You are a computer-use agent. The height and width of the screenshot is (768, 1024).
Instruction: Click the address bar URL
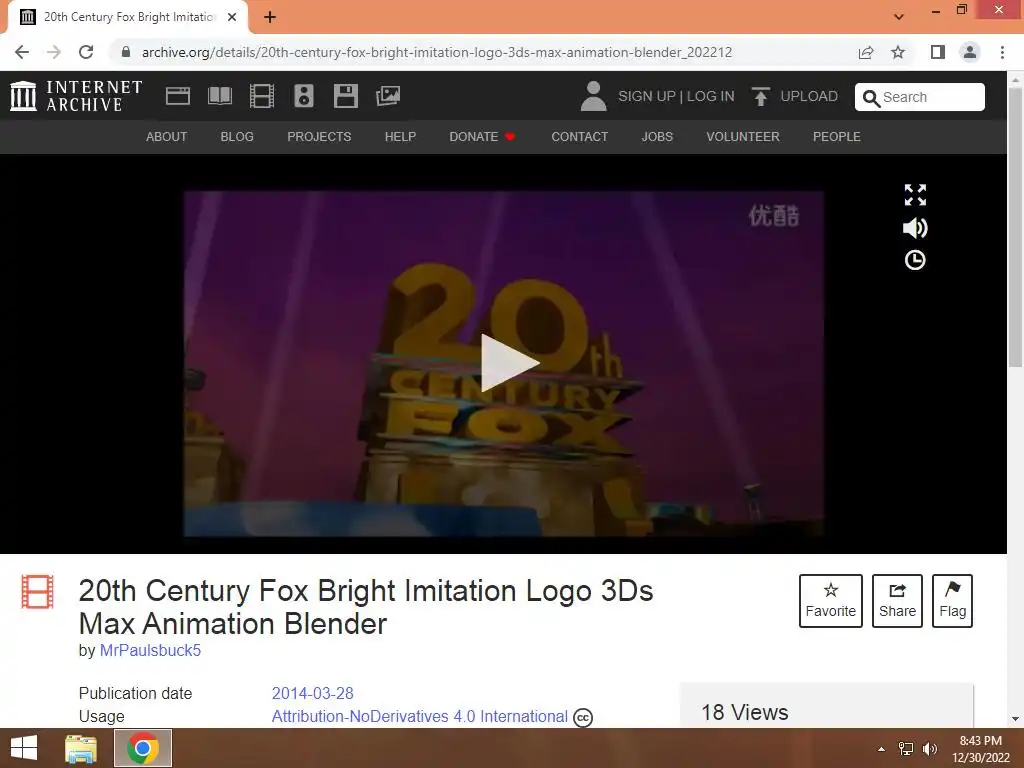[437, 52]
